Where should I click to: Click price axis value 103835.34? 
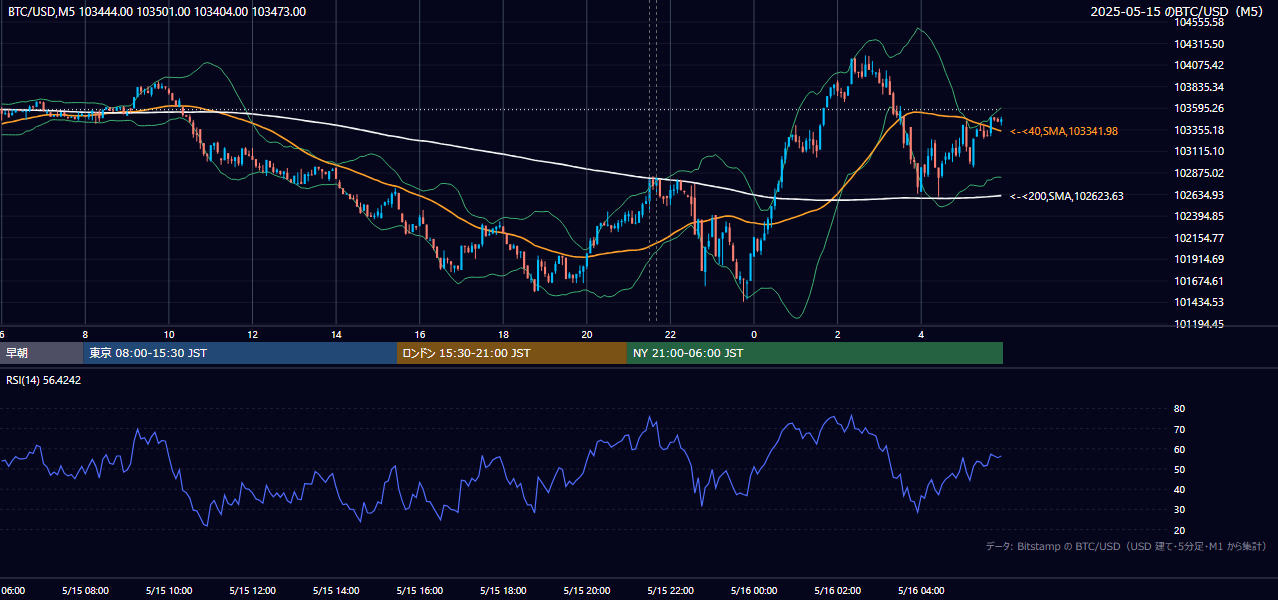[x=1199, y=87]
